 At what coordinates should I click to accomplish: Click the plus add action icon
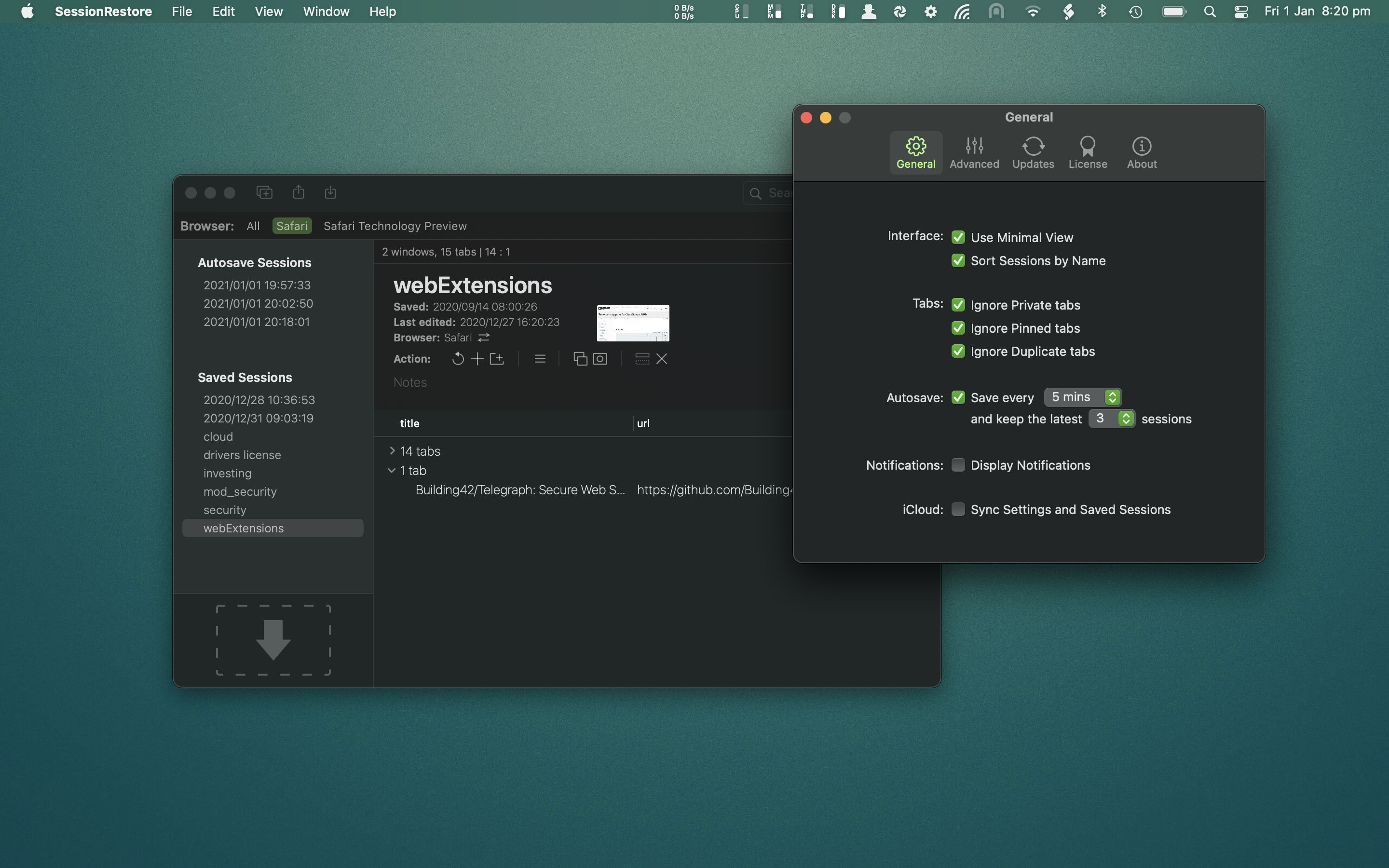(x=477, y=359)
